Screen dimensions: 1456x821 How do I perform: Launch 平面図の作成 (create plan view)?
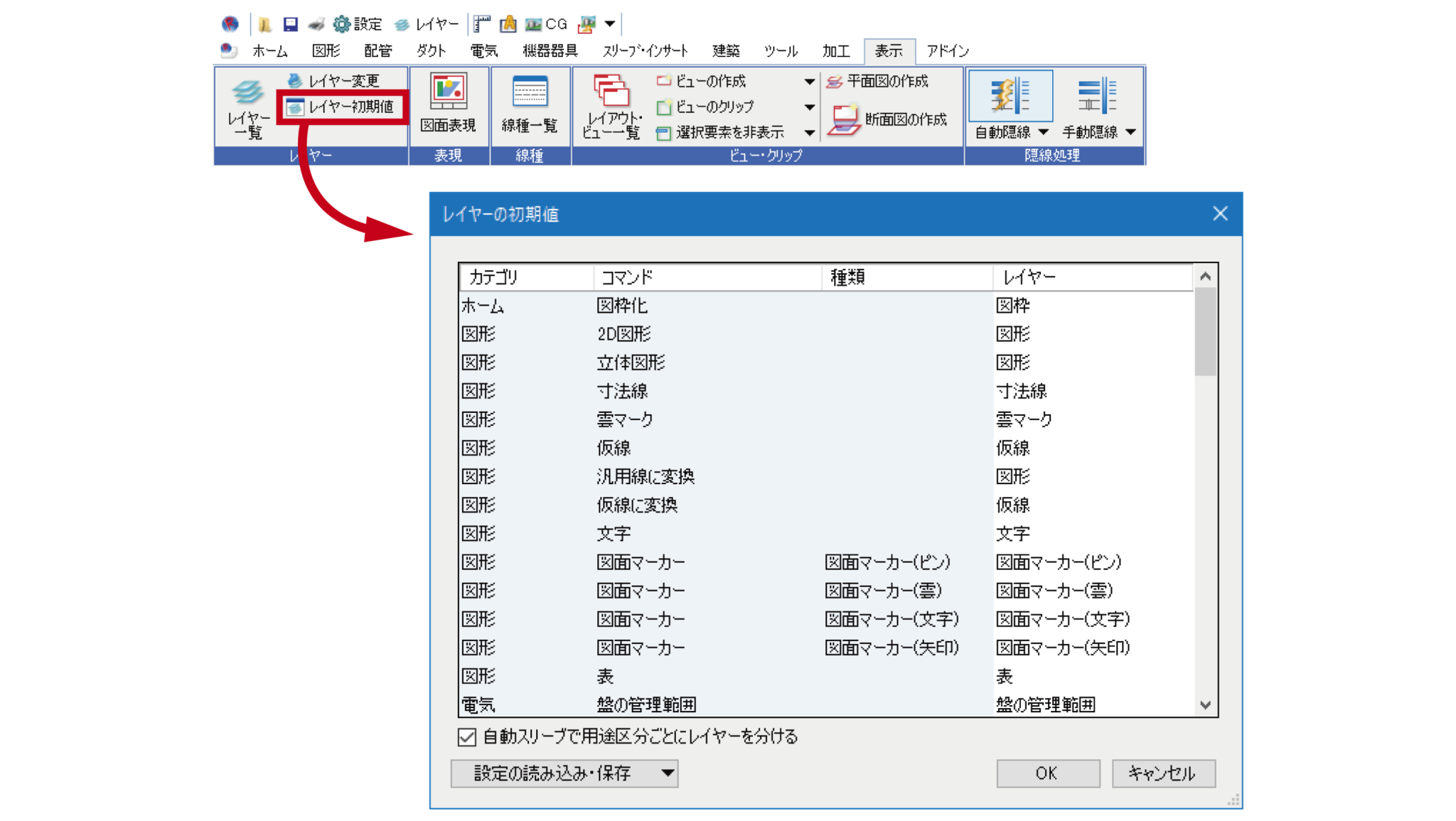886,82
